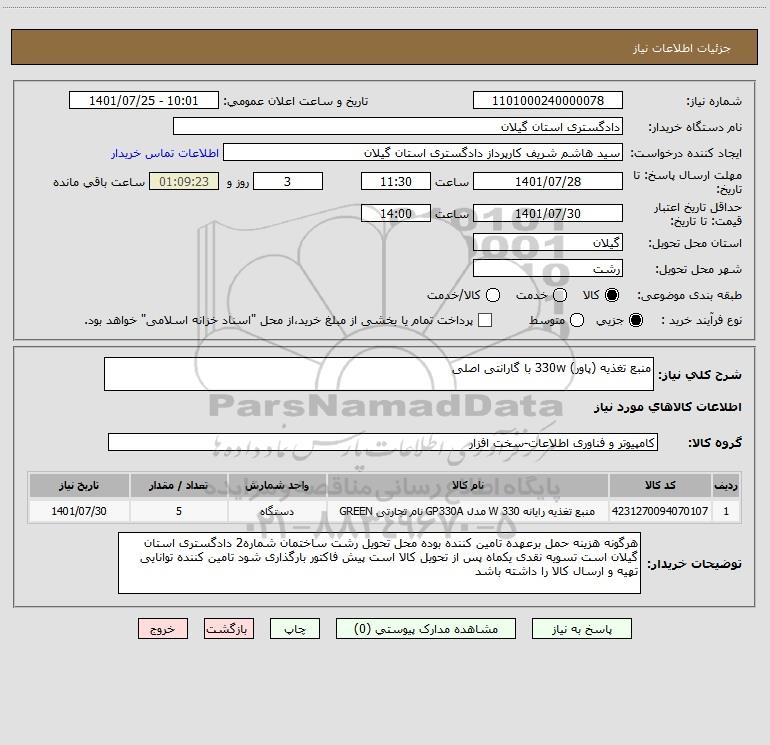
Task: Open the اطلاعات تماس خریدار link
Action: 165,153
